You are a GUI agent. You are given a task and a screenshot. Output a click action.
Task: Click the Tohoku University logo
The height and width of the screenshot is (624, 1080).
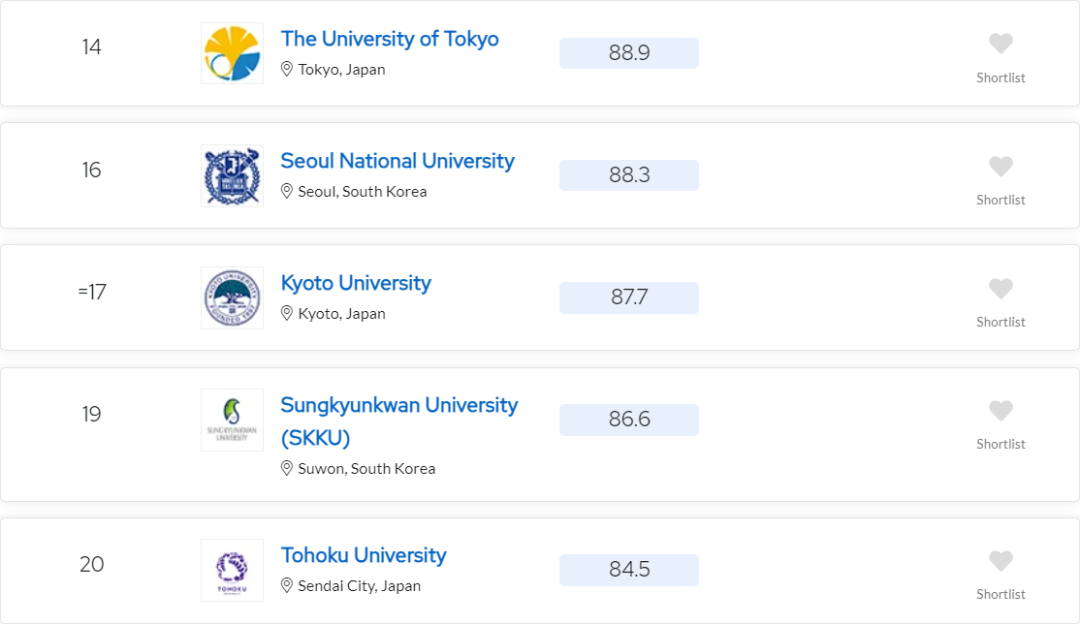(232, 570)
